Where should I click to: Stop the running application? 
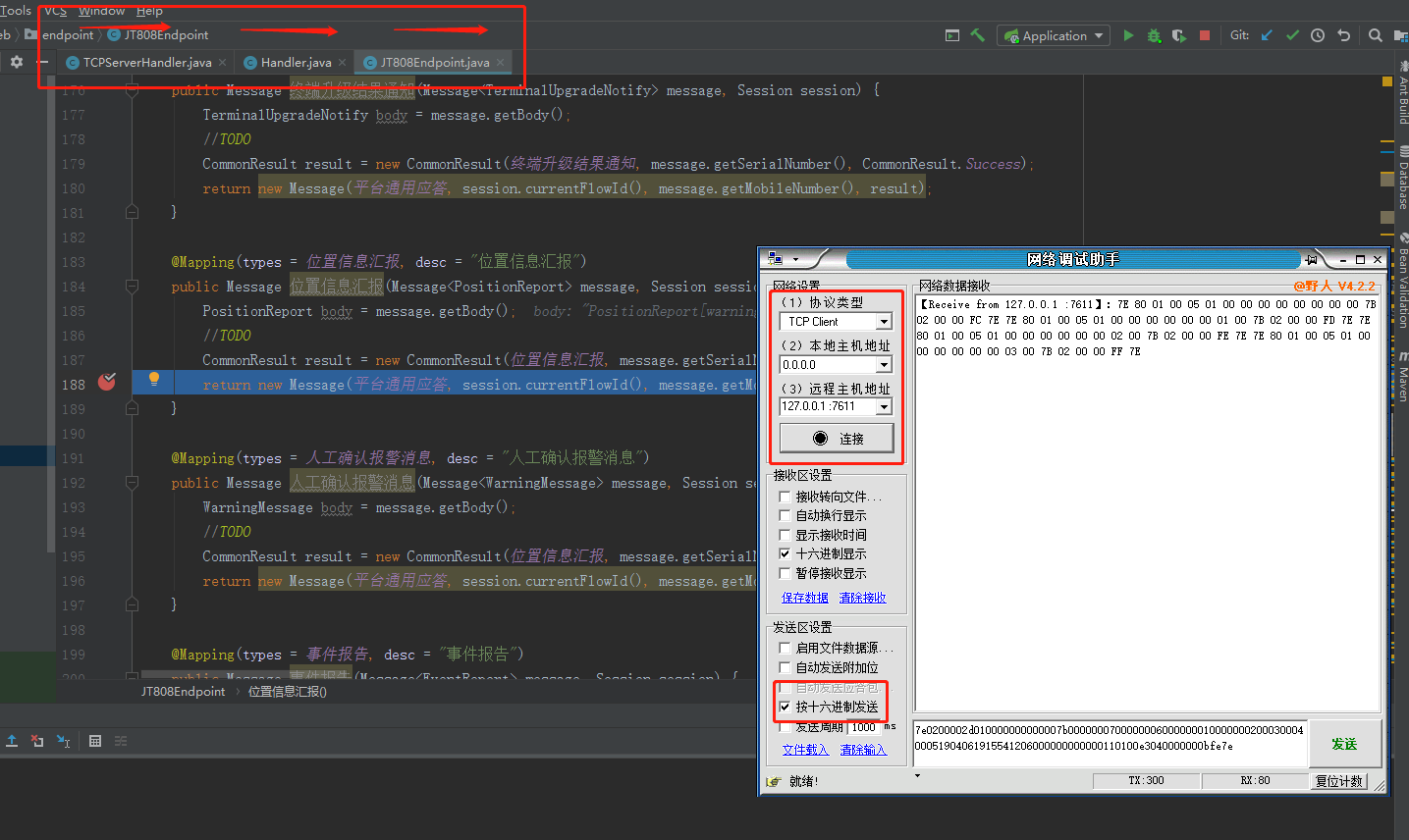click(1205, 34)
